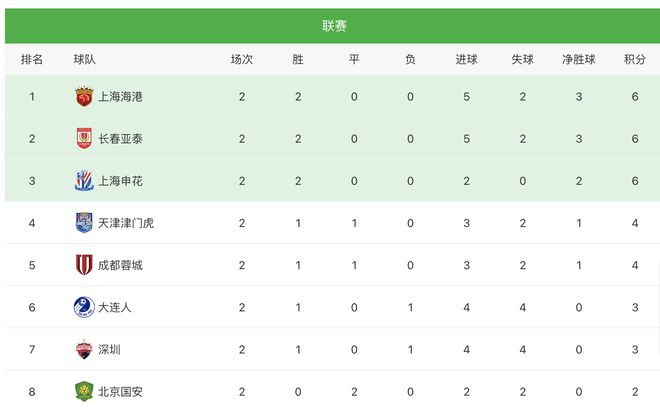Viewport: 660px width, 409px height.
Task: Click the 成都蓉城 club badge
Action: 84,265
